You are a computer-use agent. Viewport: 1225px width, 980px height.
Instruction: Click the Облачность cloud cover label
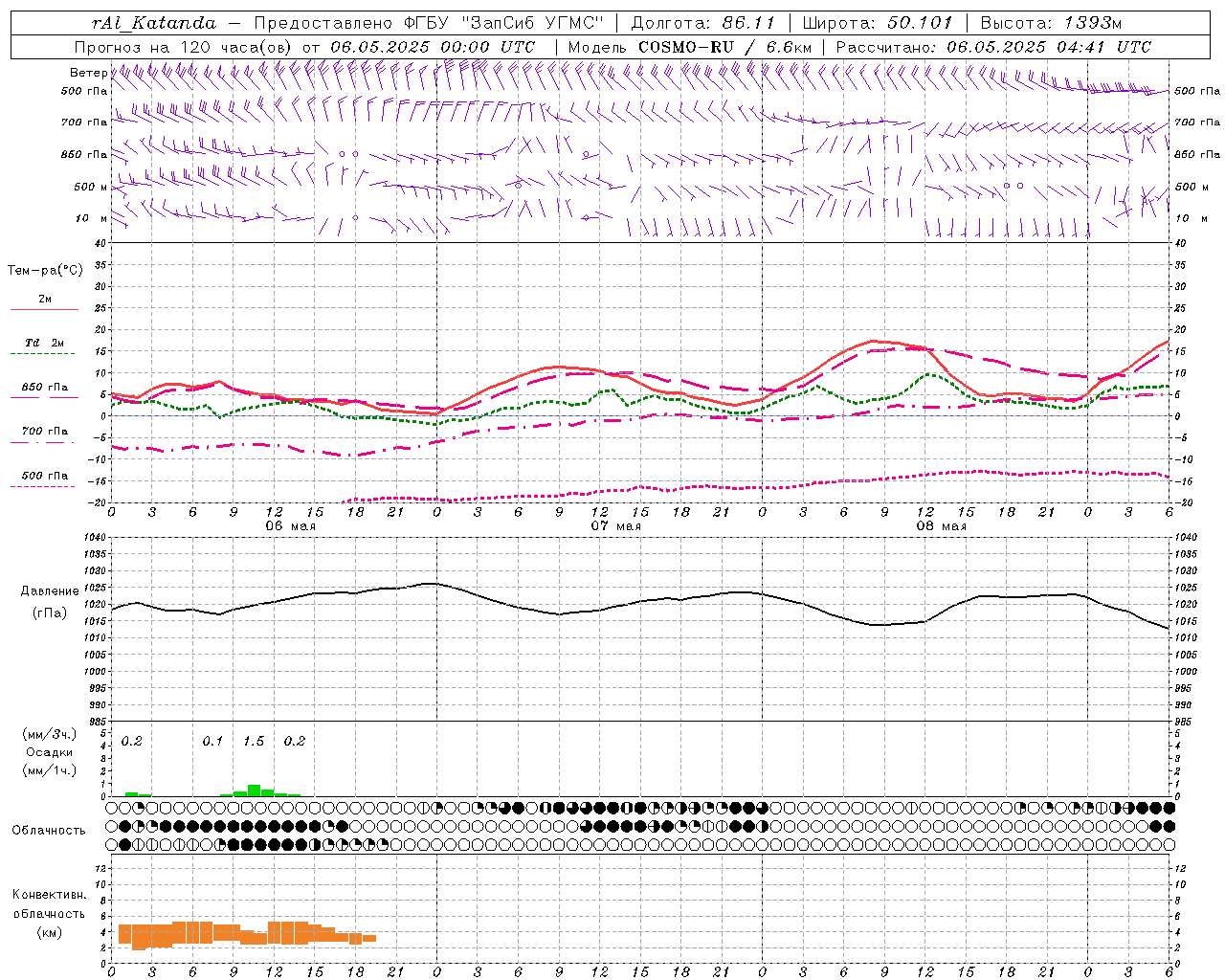[49, 831]
